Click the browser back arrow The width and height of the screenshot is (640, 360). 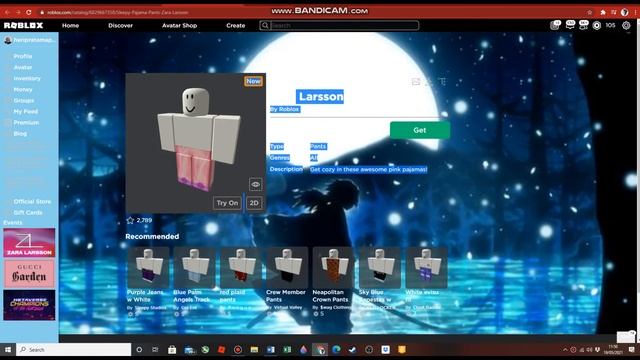pos(7,12)
